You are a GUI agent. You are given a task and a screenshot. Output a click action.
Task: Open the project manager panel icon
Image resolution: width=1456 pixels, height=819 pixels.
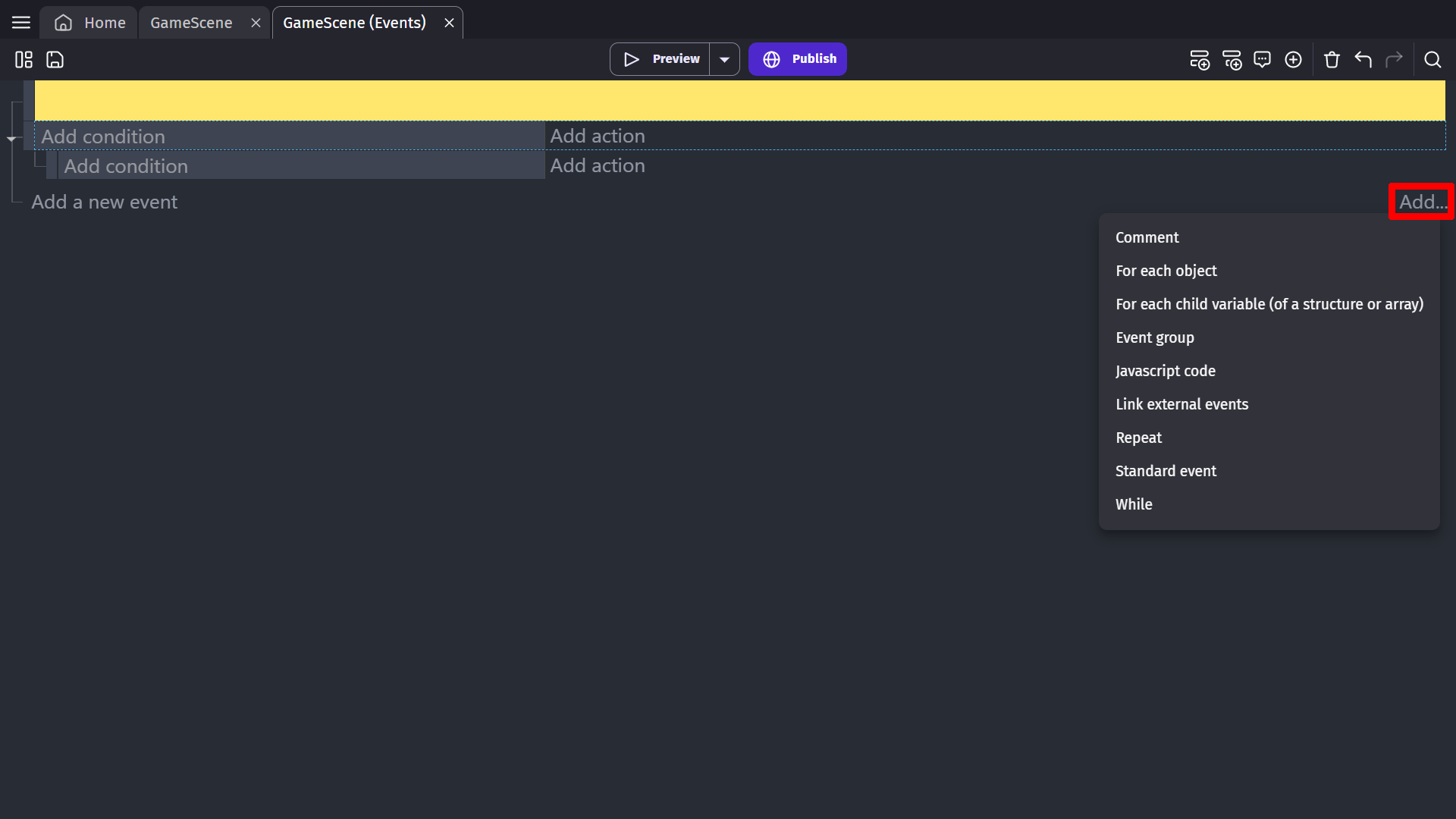(x=24, y=59)
